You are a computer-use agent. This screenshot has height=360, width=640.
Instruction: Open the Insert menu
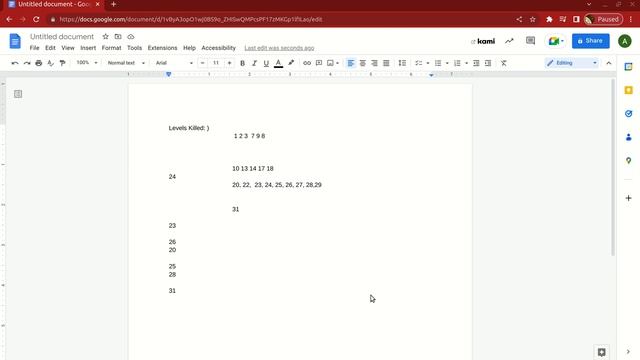88,48
